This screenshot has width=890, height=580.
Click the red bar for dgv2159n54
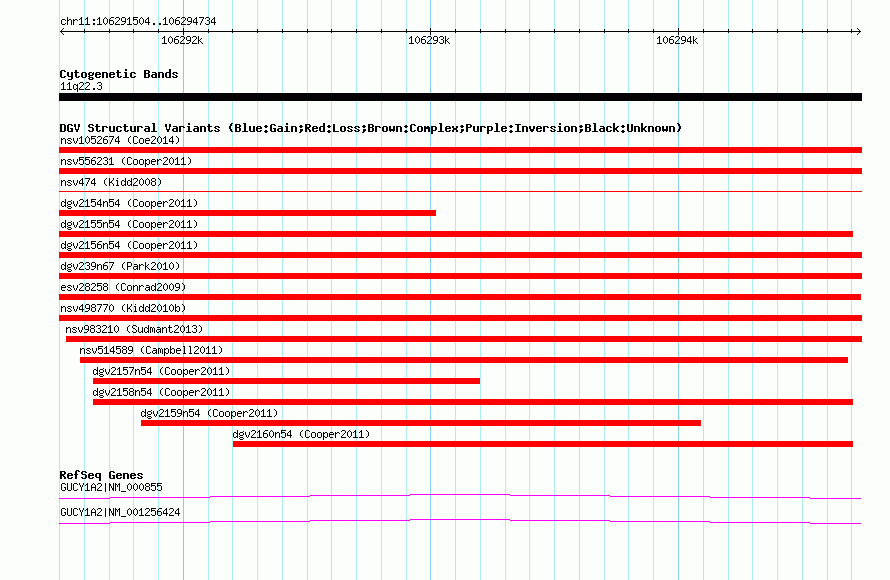pos(421,423)
